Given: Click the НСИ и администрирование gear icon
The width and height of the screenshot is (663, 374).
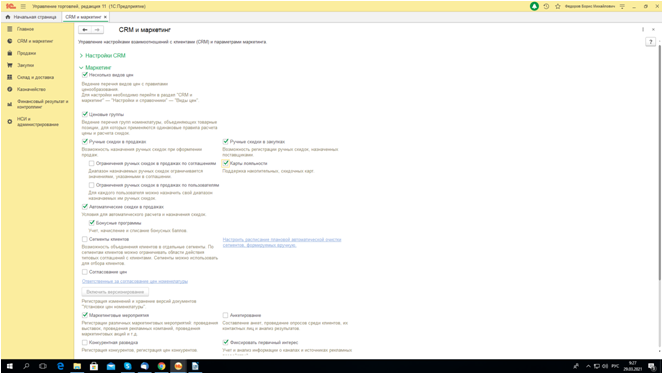Looking at the screenshot, I should [10, 122].
